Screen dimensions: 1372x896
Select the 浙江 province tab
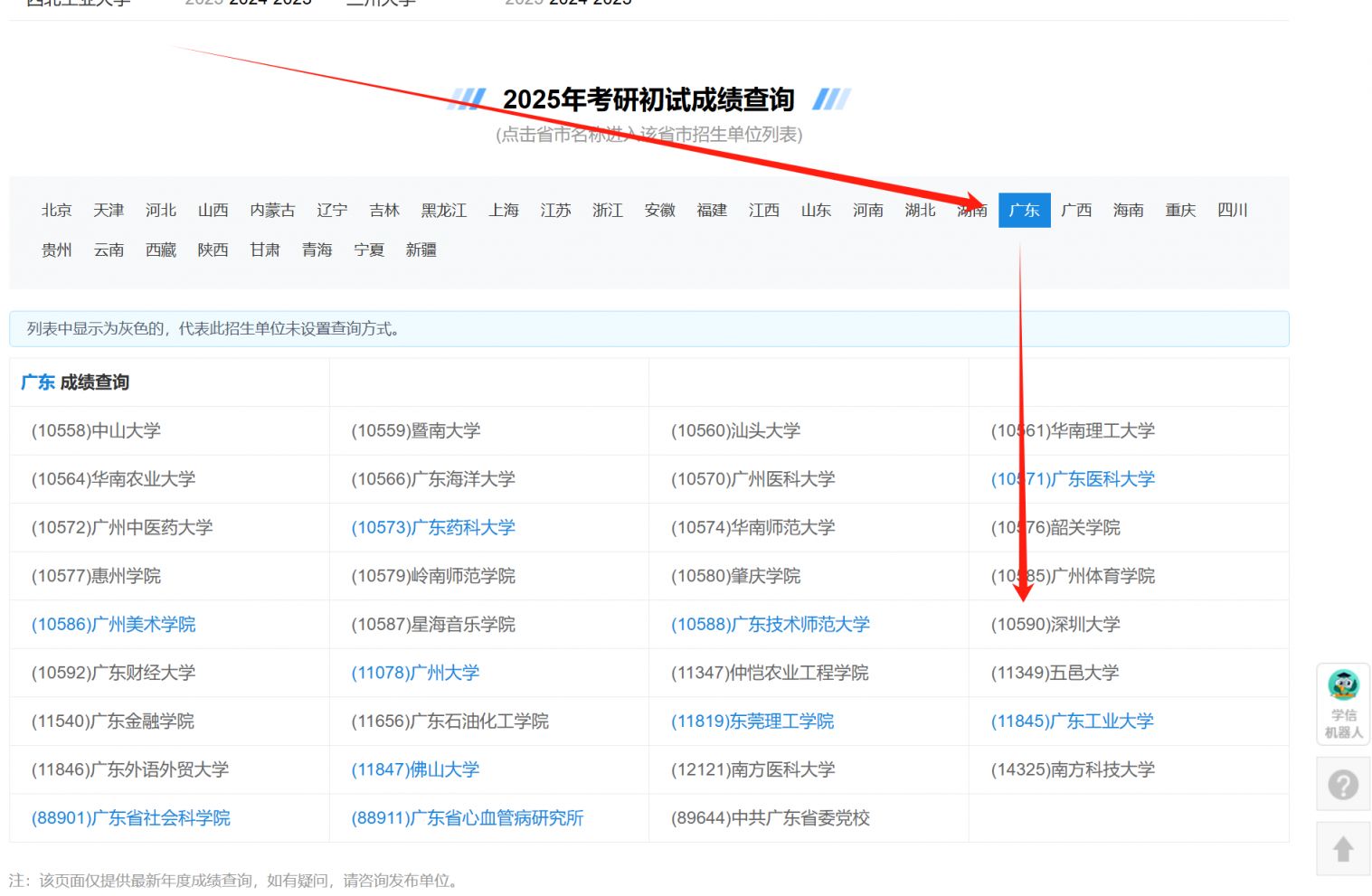coord(608,210)
